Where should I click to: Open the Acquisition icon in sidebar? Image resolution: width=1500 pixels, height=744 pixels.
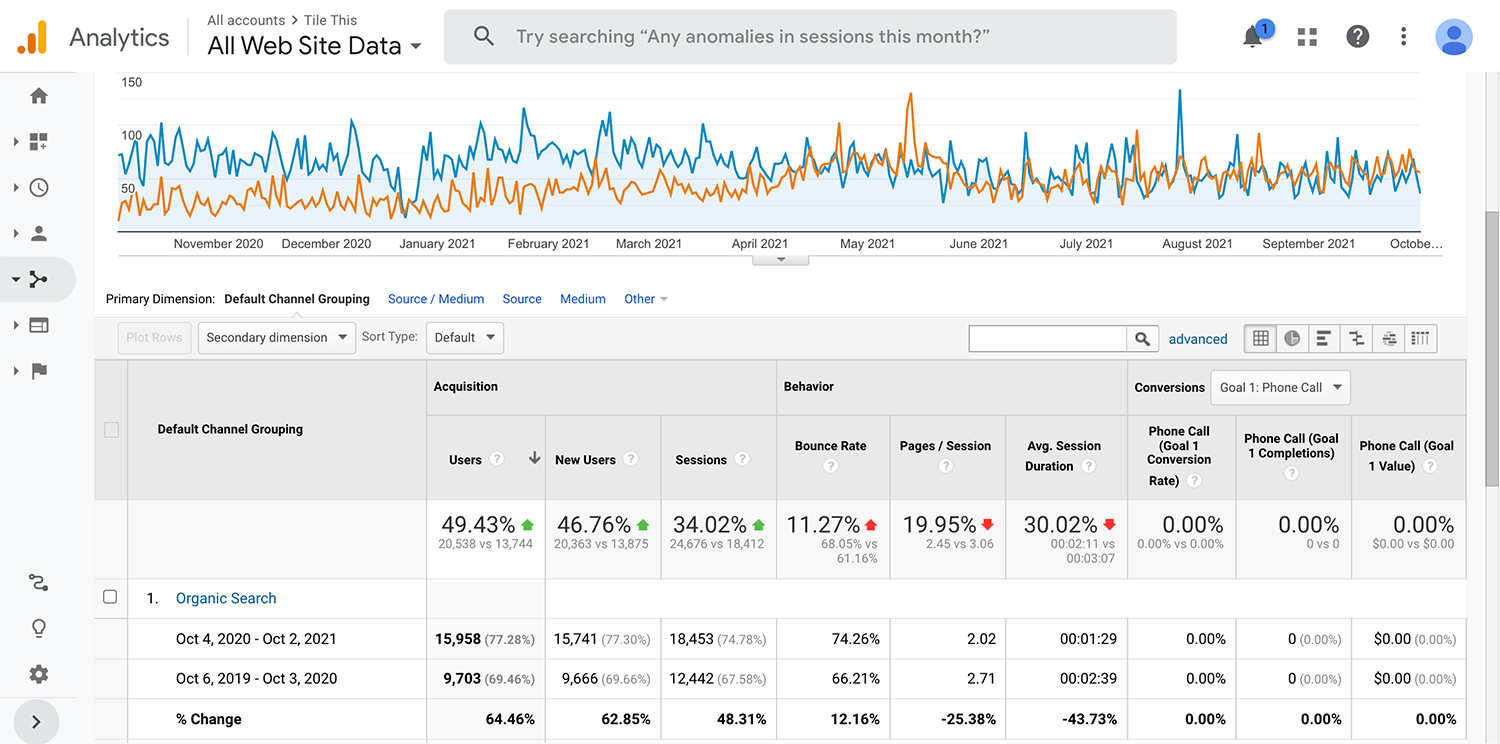[39, 280]
